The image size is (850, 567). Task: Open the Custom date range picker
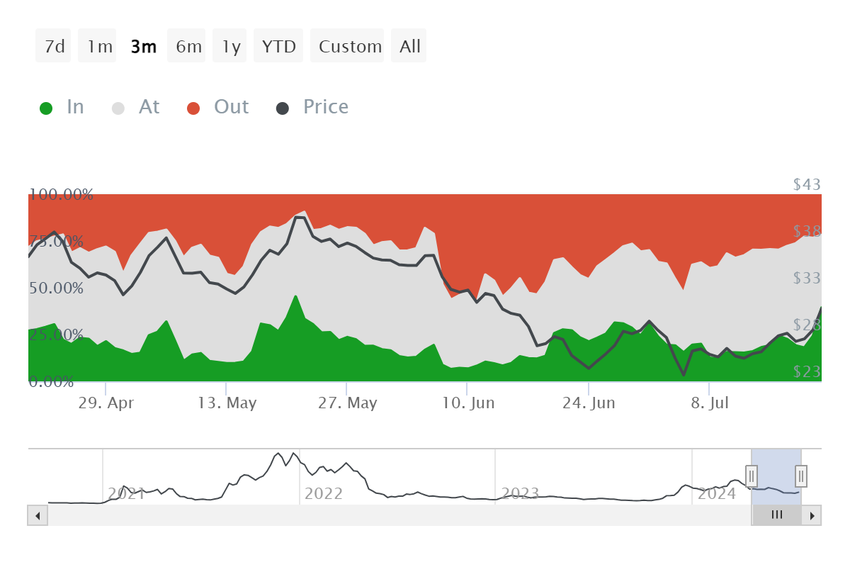click(x=350, y=46)
